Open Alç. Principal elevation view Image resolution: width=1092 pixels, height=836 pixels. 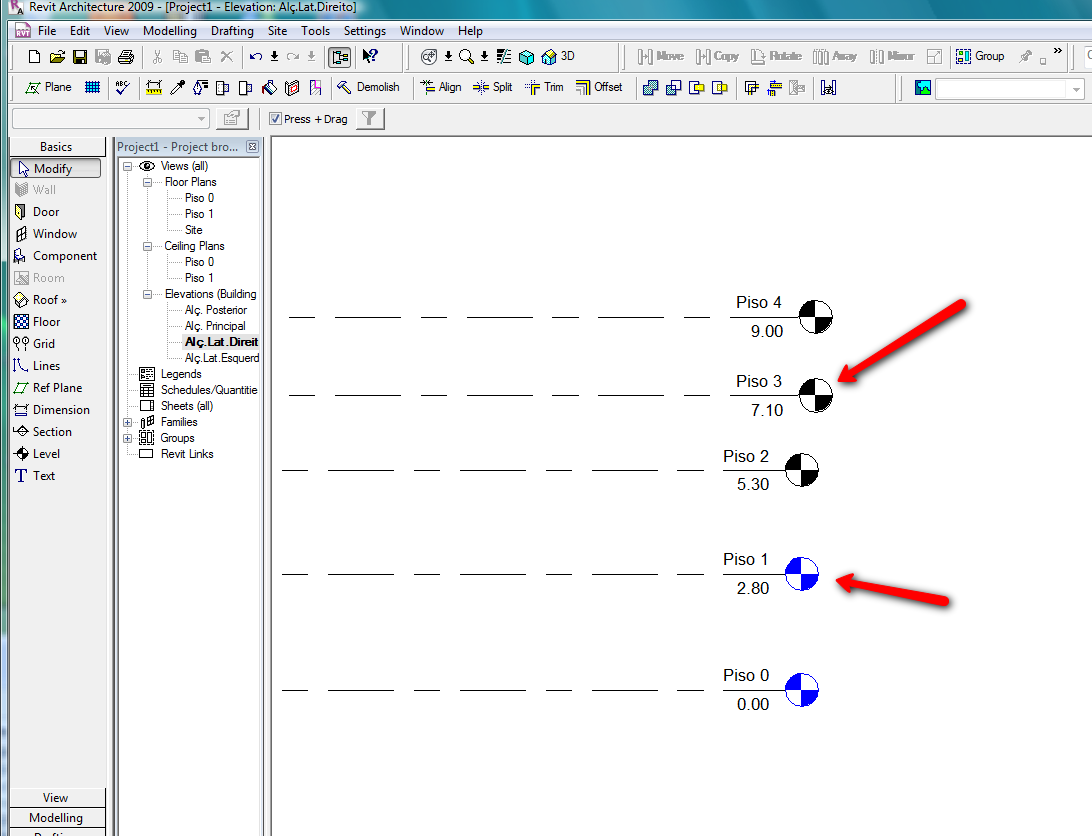coord(215,326)
